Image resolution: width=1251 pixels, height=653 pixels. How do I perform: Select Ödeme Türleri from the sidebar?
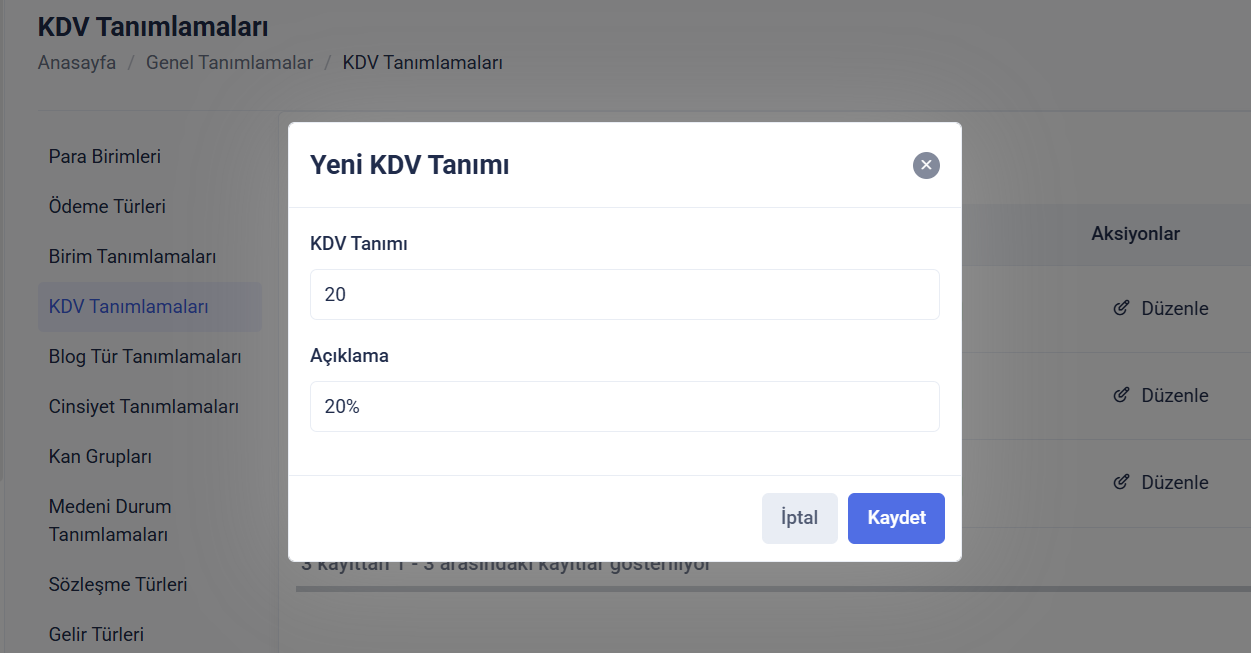point(107,207)
